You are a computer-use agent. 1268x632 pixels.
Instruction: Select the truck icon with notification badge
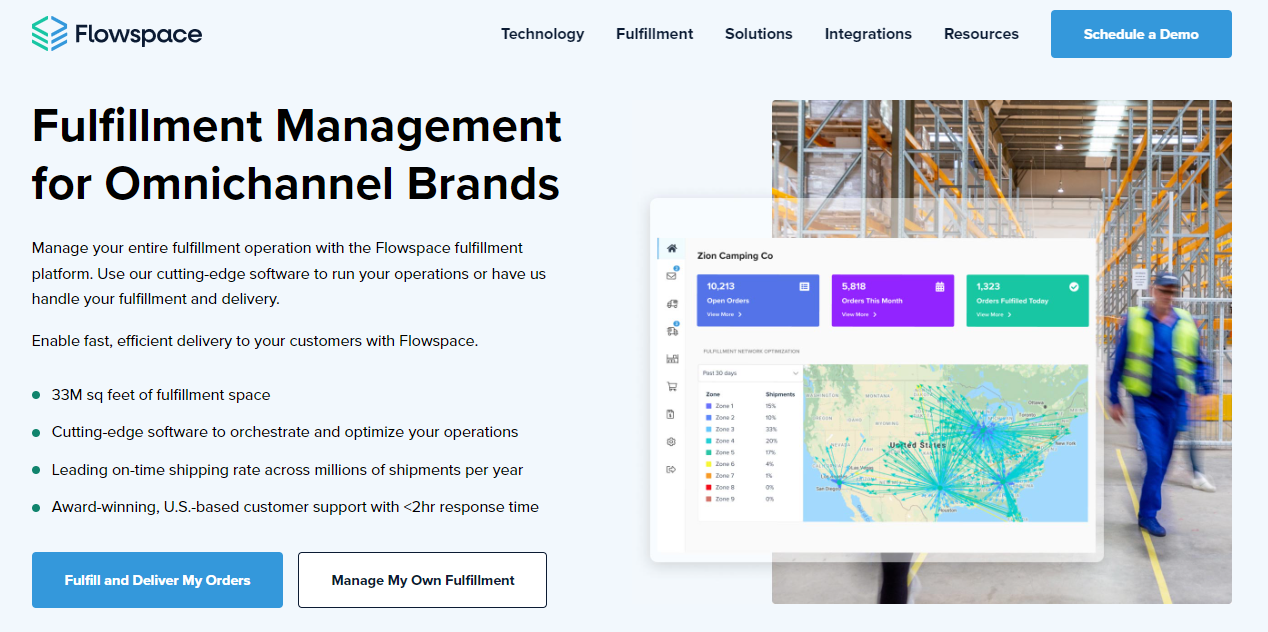672,330
